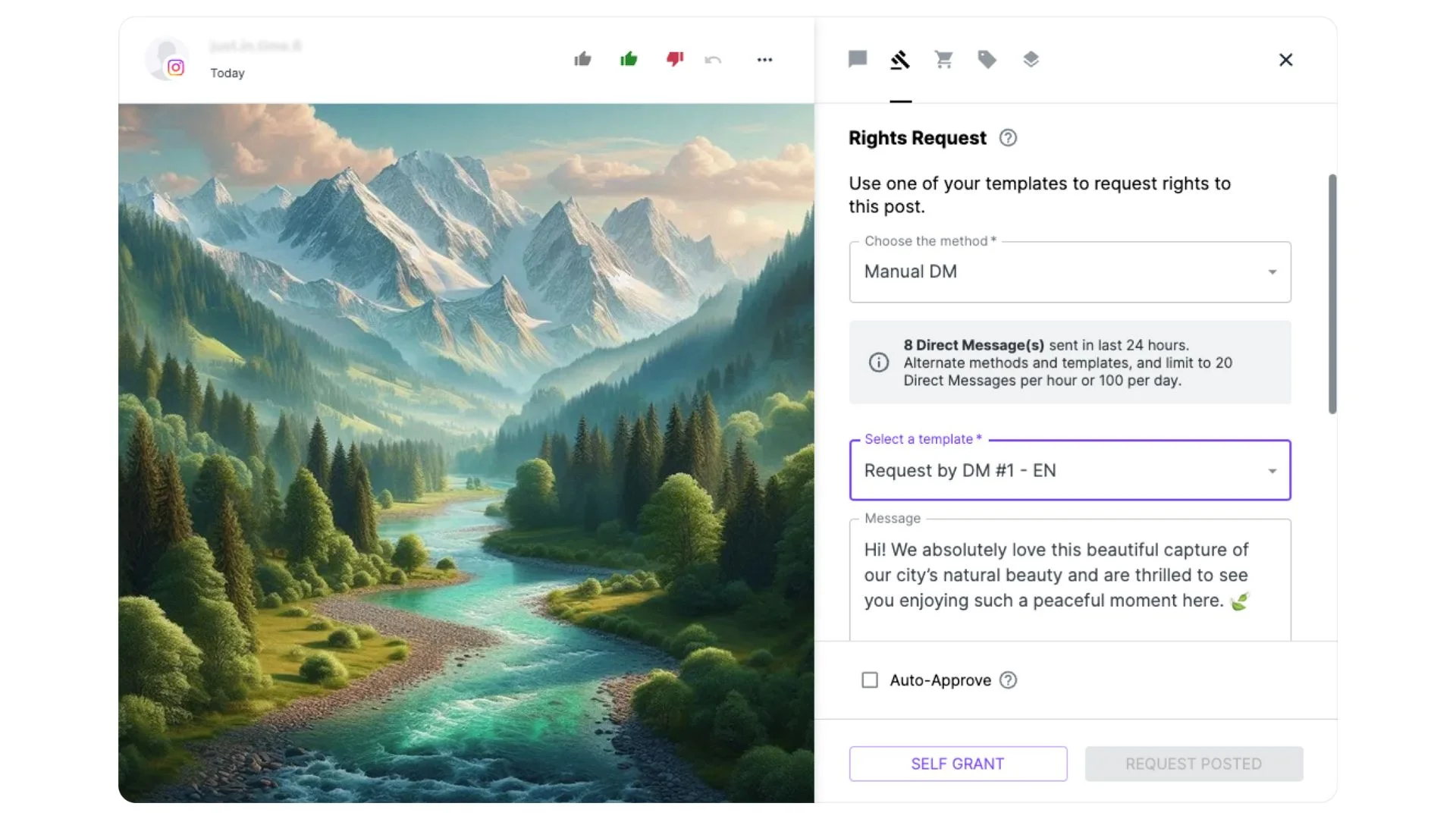Click the right panel vertical scrollbar
Screen dimensions: 1456x819
click(1332, 294)
